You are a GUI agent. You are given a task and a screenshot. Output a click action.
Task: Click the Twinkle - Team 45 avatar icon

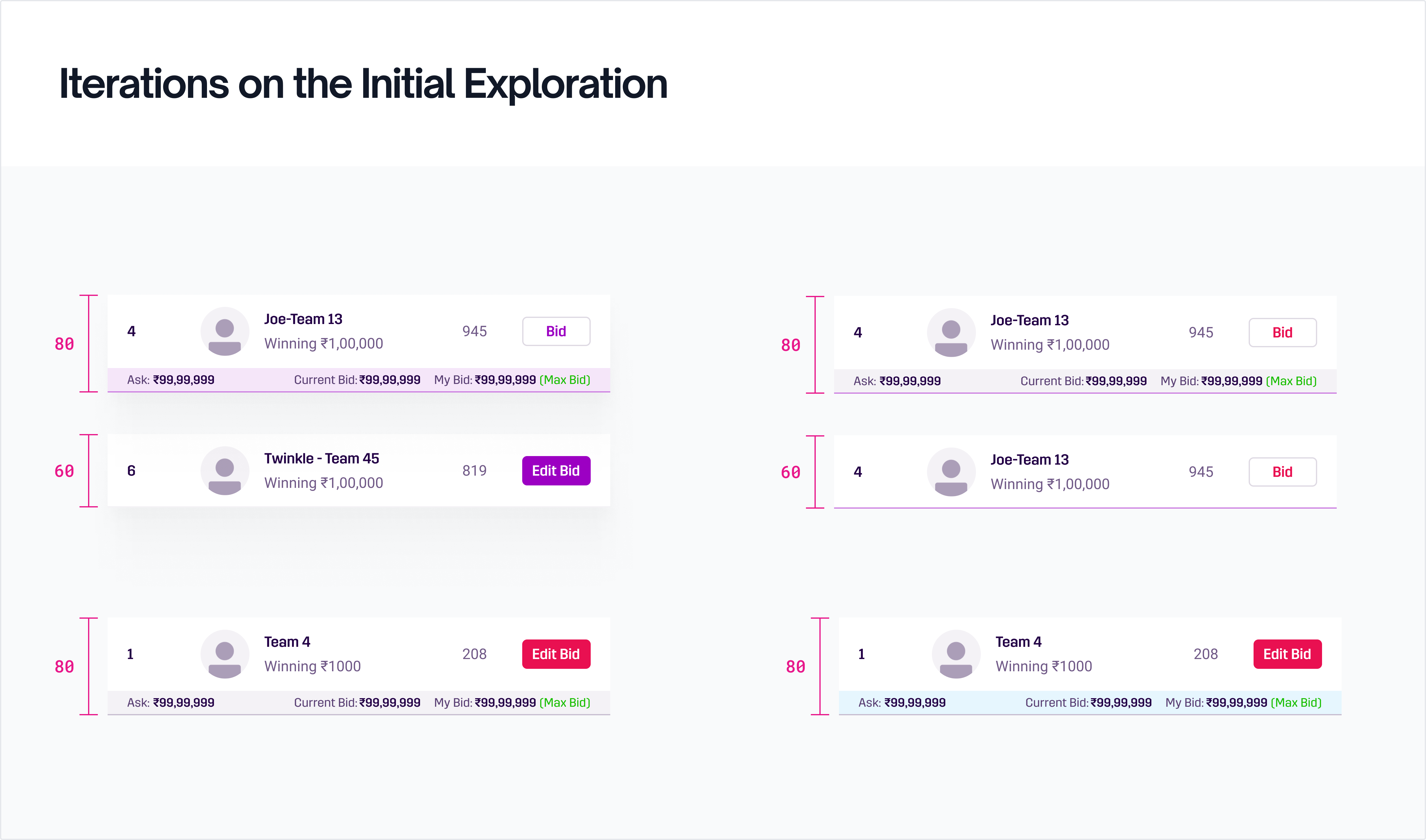pos(225,471)
